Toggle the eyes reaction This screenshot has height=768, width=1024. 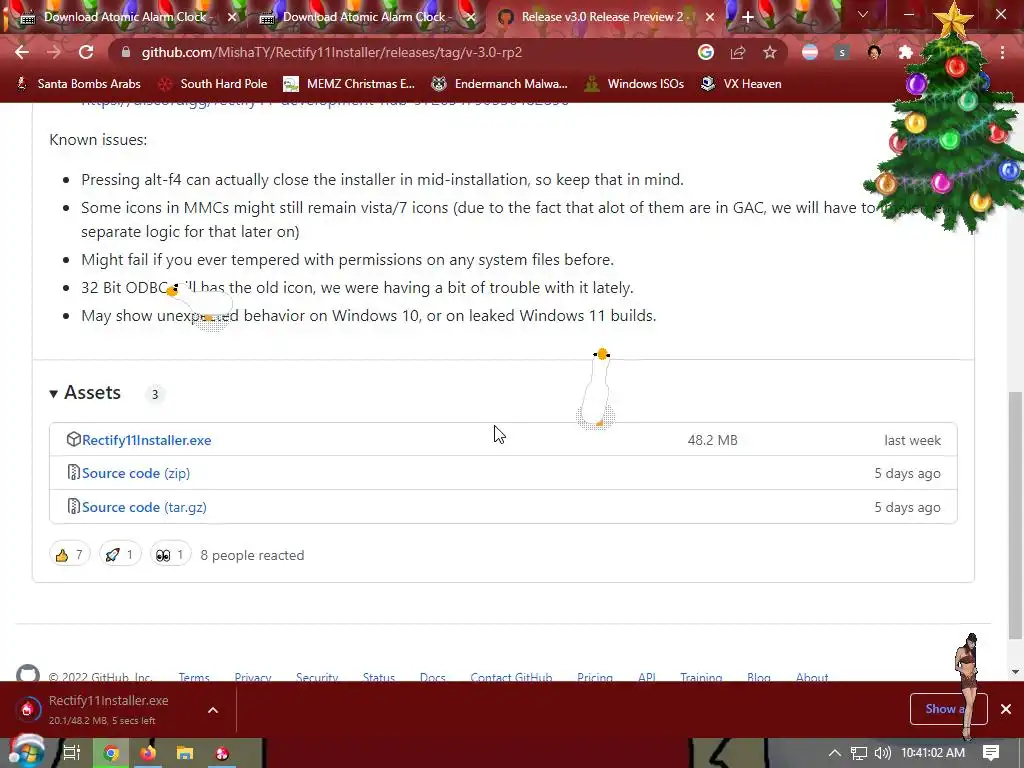[x=170, y=555]
